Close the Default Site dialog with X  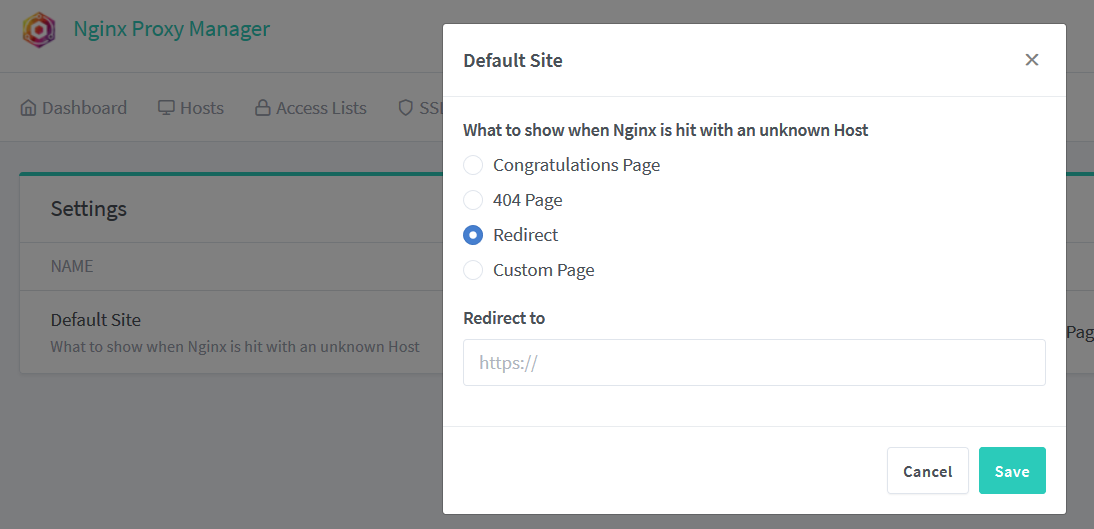pyautogui.click(x=1032, y=60)
